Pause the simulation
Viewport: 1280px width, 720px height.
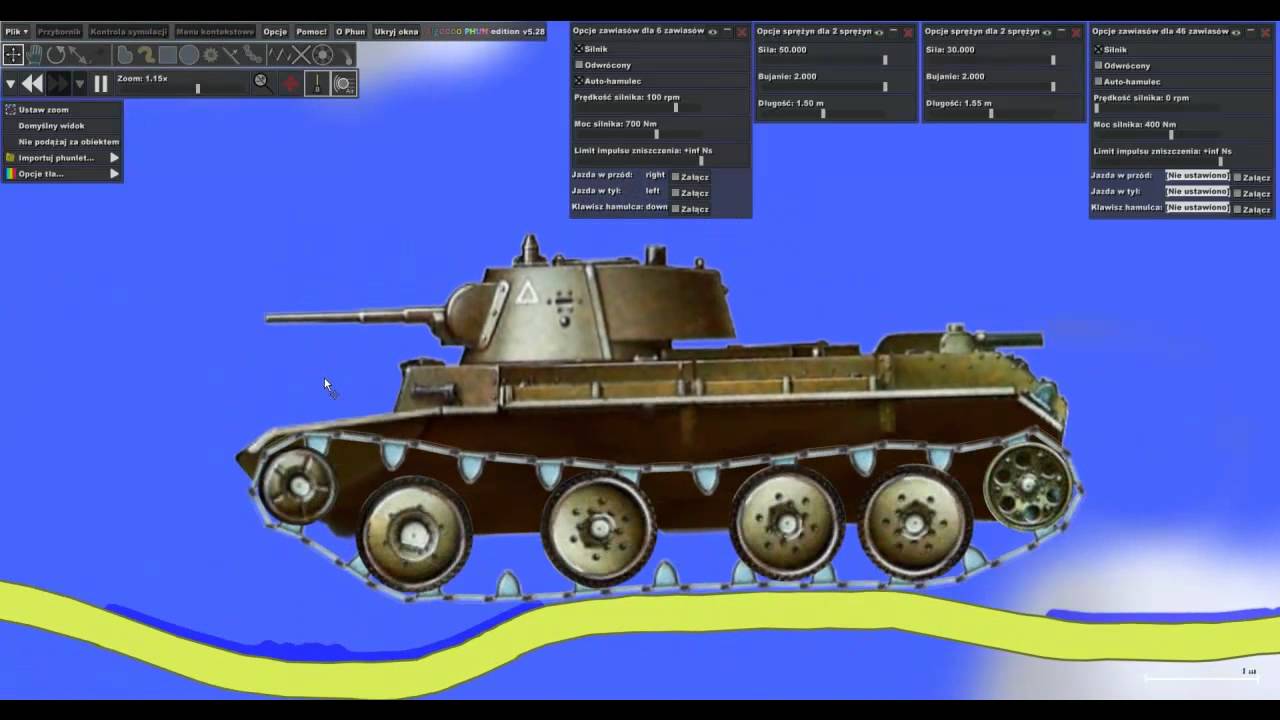coord(101,84)
